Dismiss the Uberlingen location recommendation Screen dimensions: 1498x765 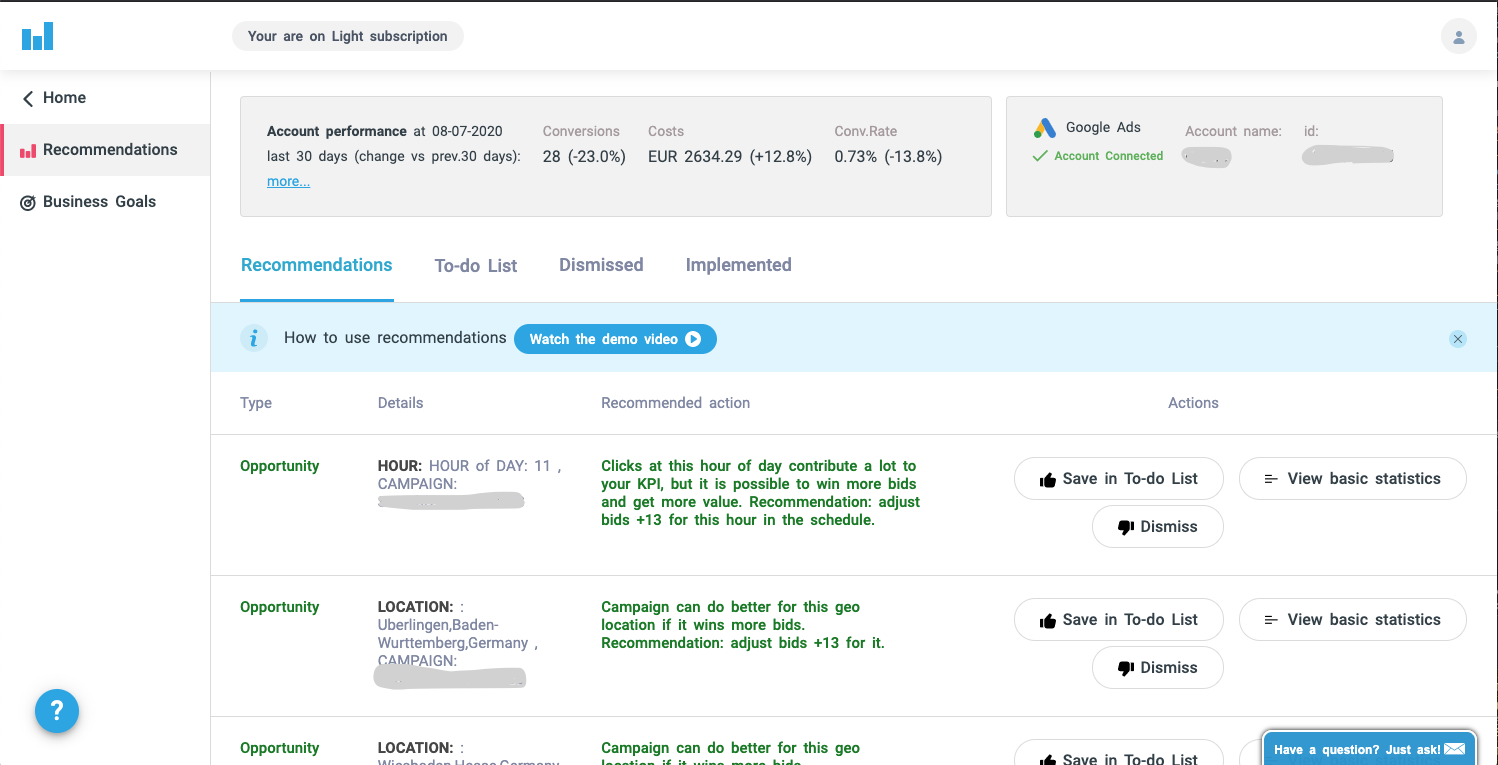1158,668
